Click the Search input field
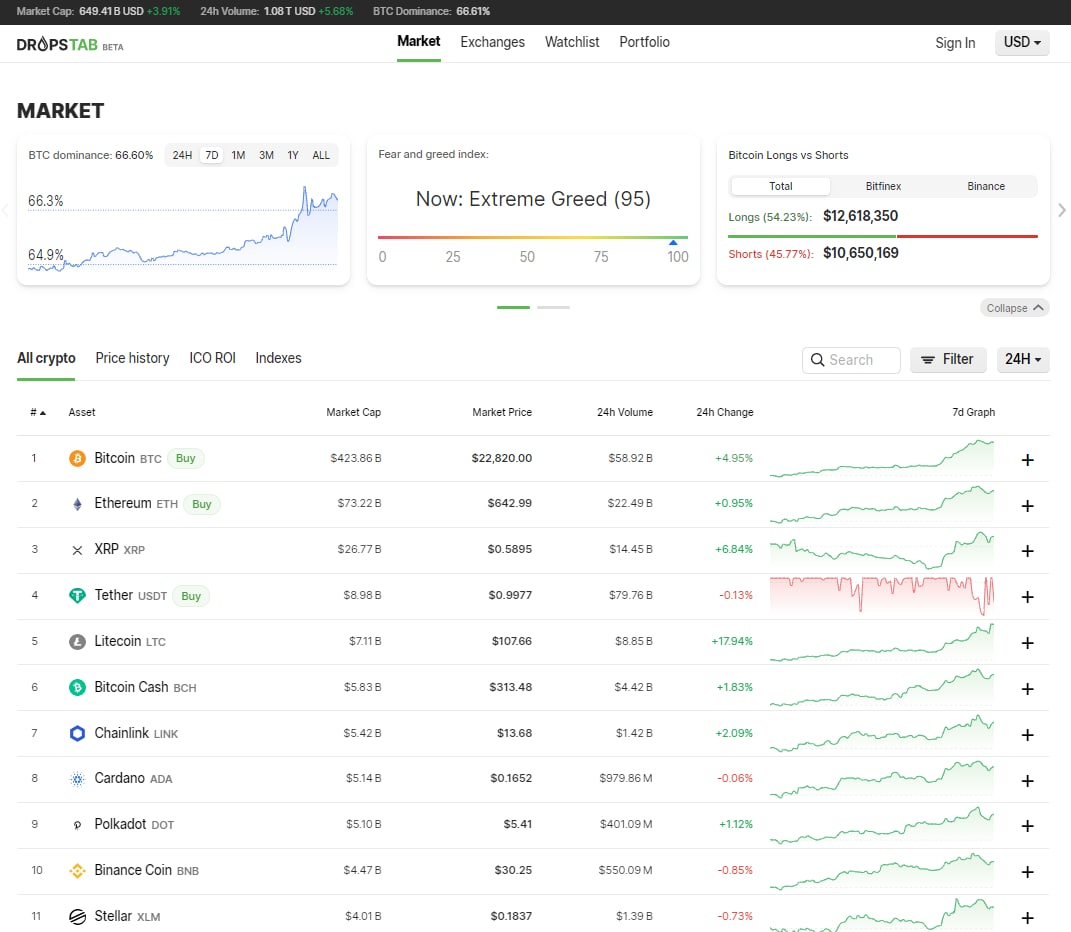This screenshot has width=1071, height=932. [851, 360]
